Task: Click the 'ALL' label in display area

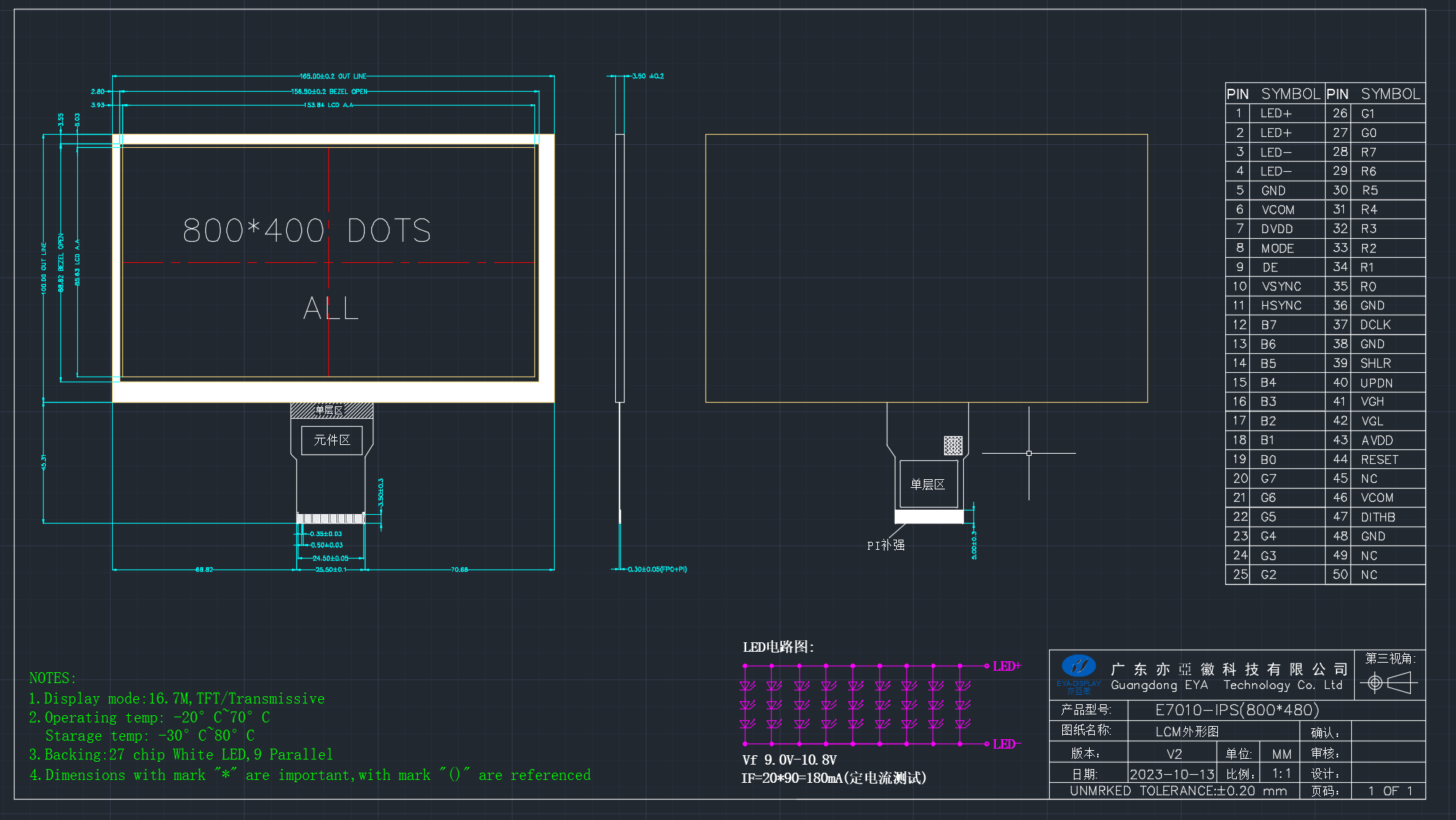Action: [x=331, y=307]
